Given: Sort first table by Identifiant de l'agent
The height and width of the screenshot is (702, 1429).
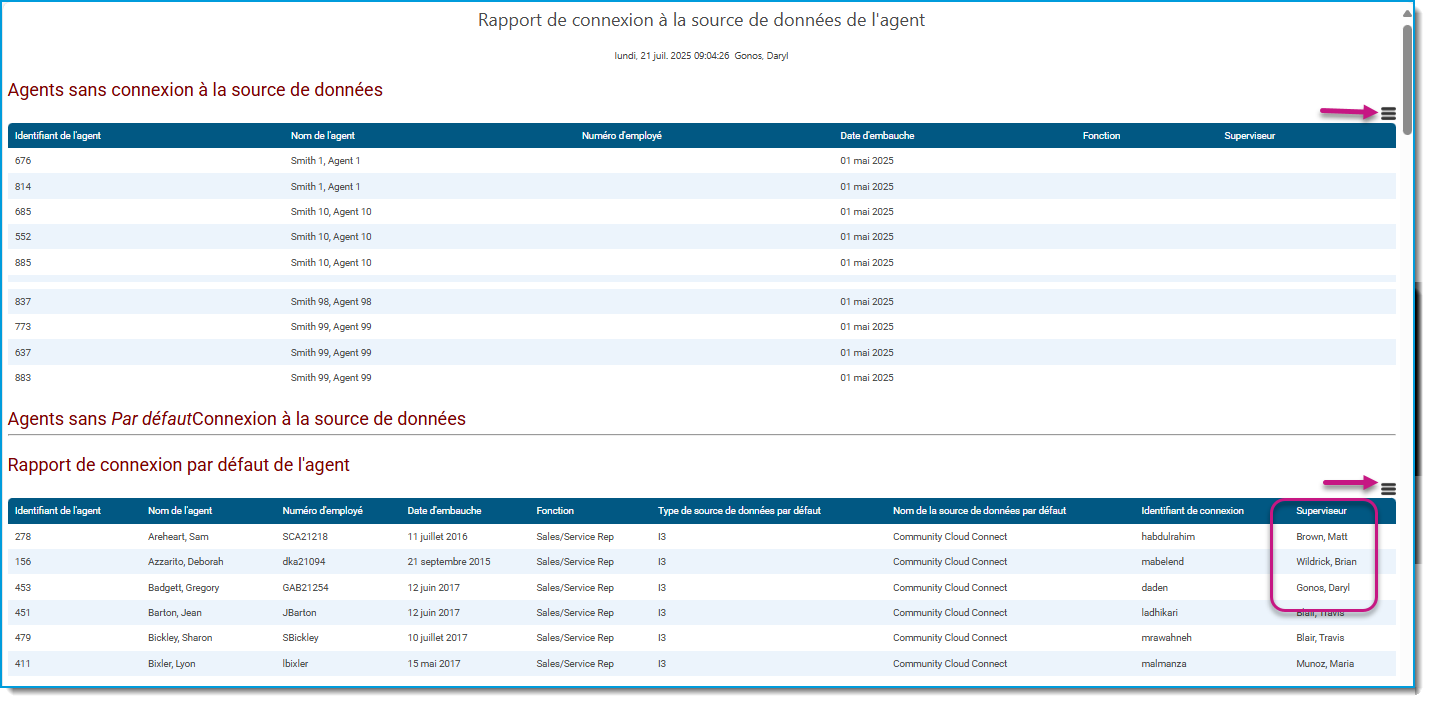Looking at the screenshot, I should (57, 136).
